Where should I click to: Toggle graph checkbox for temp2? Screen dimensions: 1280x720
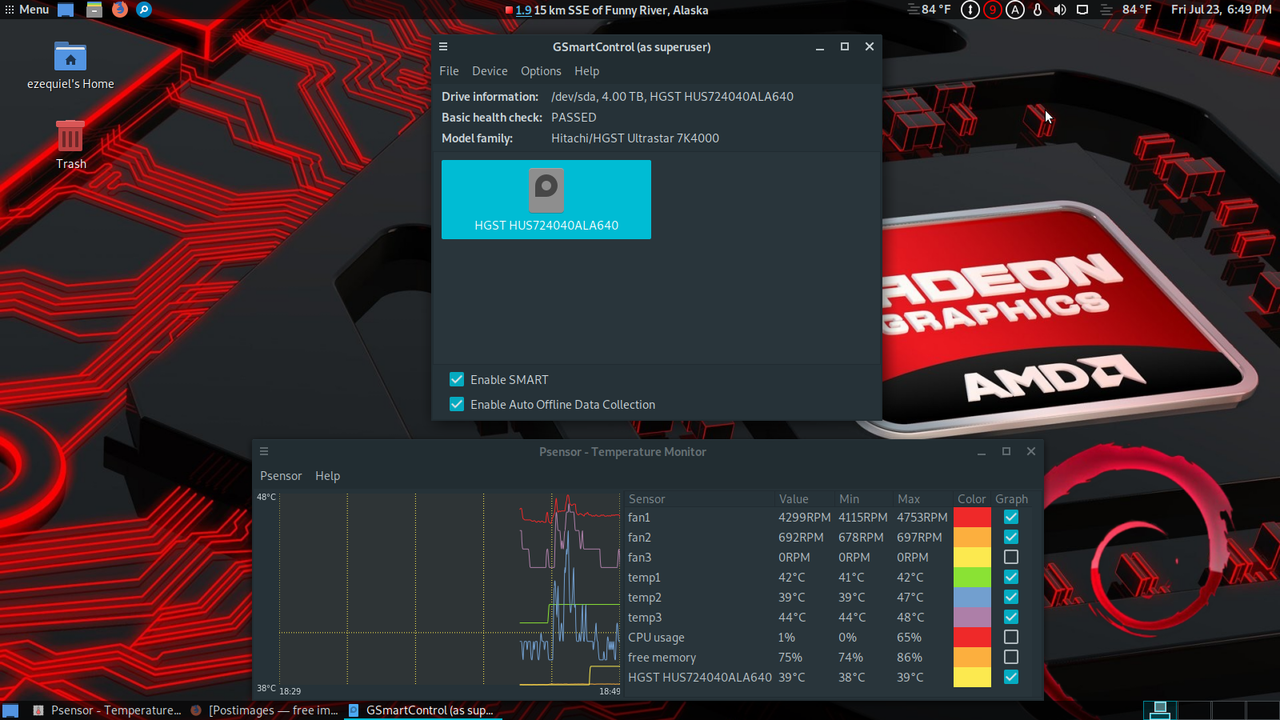[1011, 597]
